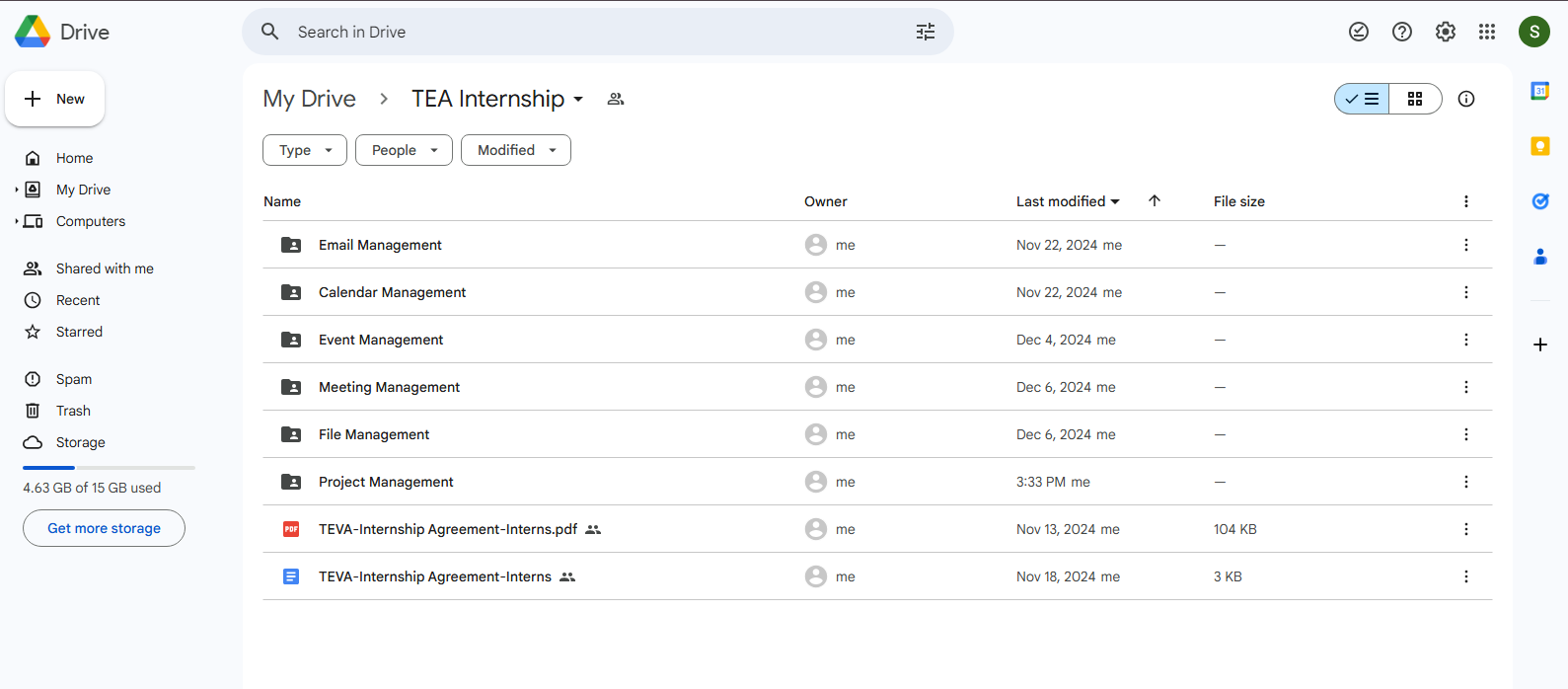Click Get more storage button
This screenshot has width=1568, height=689.
tap(104, 528)
